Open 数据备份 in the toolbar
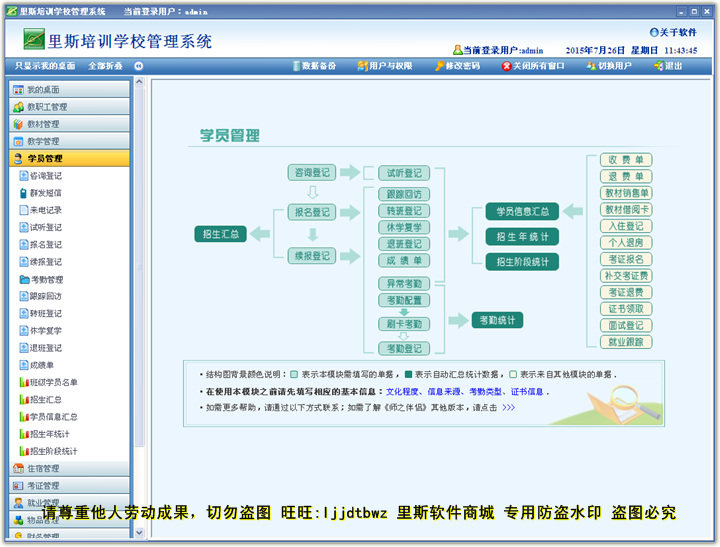The width and height of the screenshot is (720, 547). click(315, 66)
